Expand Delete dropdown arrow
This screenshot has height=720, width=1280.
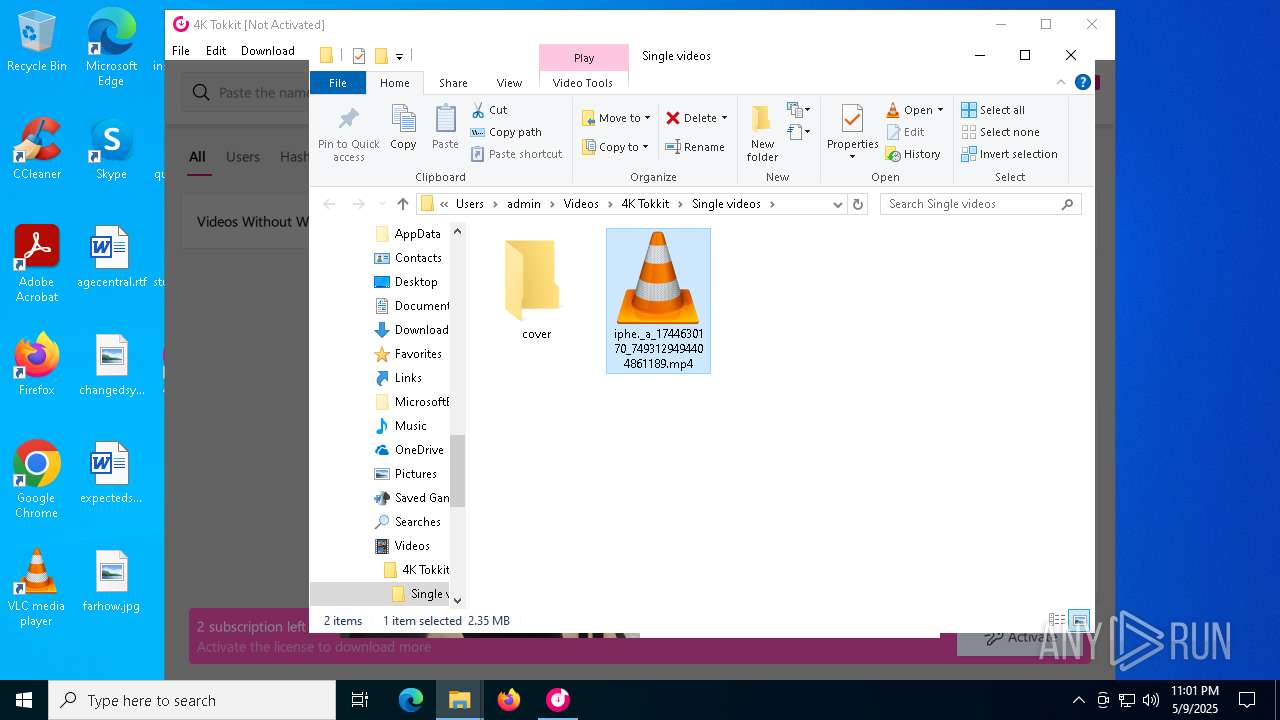pyautogui.click(x=724, y=118)
